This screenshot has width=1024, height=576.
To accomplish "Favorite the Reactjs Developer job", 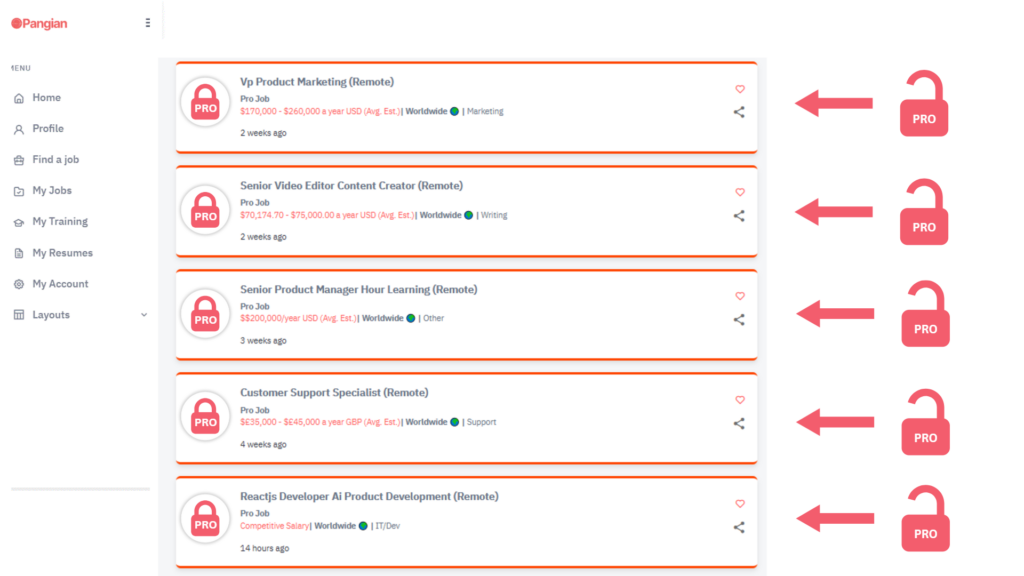I will pos(740,504).
